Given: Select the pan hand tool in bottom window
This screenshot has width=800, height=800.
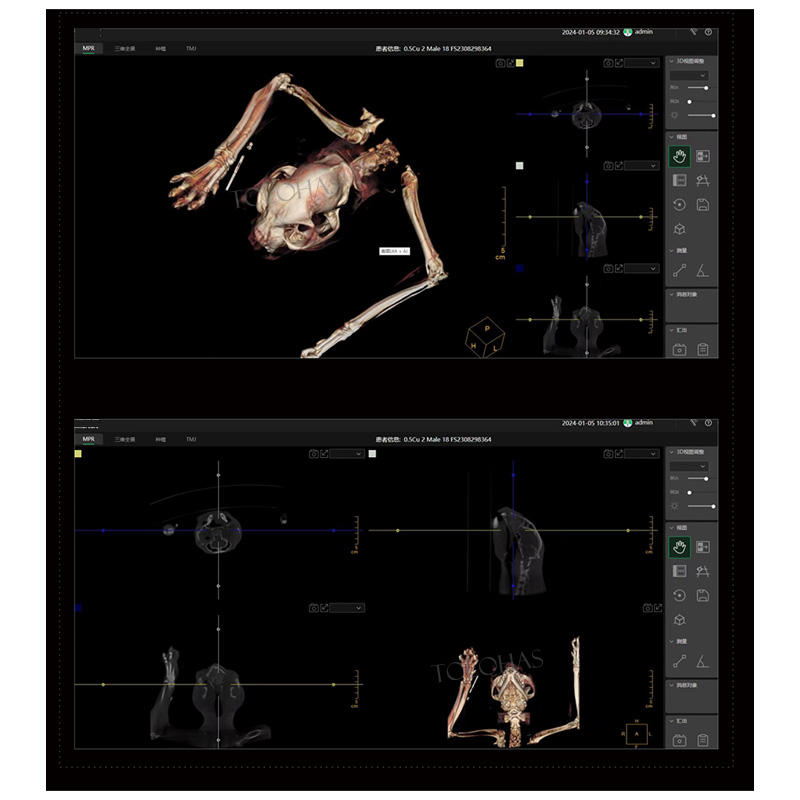Looking at the screenshot, I should (679, 547).
